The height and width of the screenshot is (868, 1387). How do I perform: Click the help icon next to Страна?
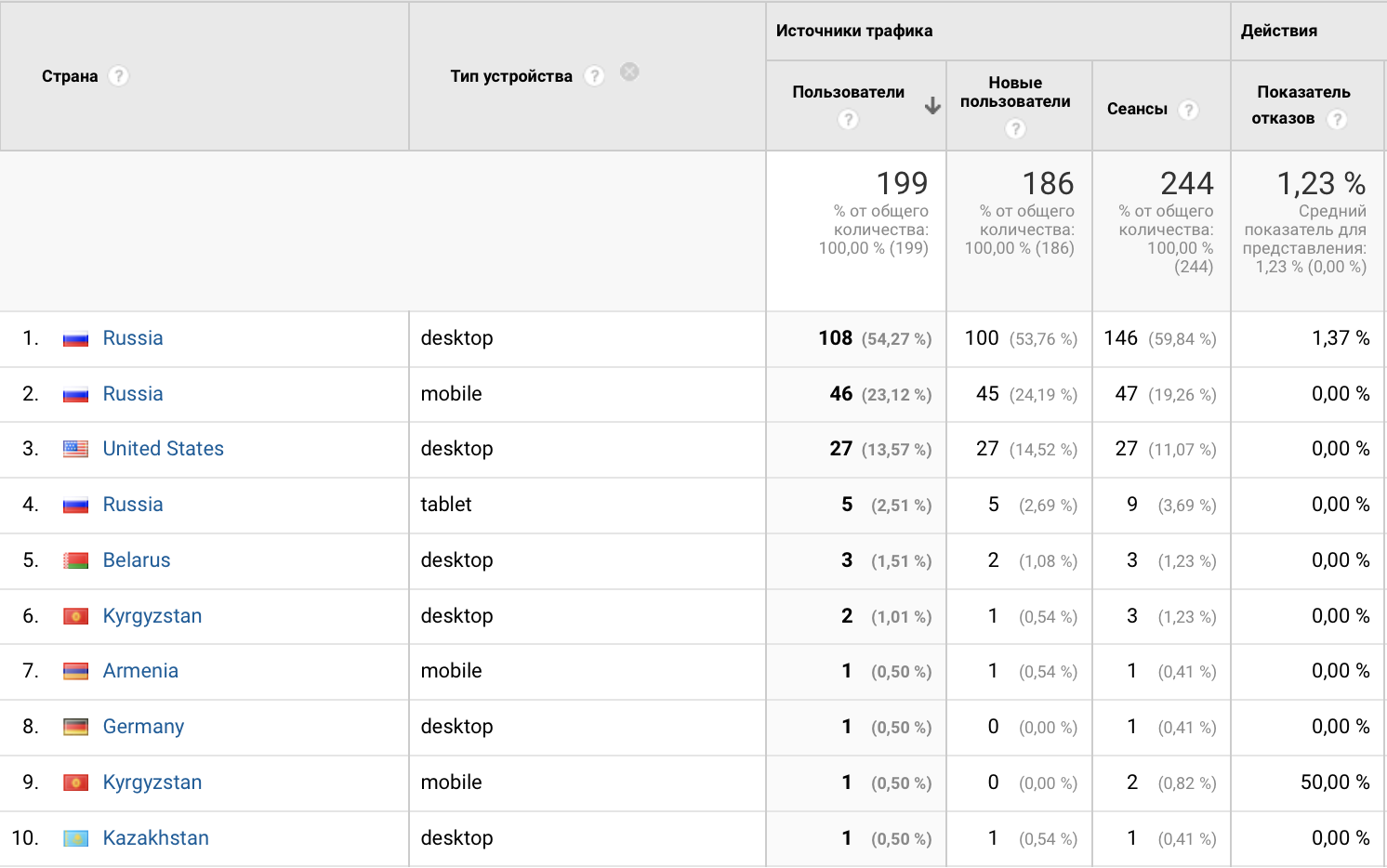[x=118, y=76]
